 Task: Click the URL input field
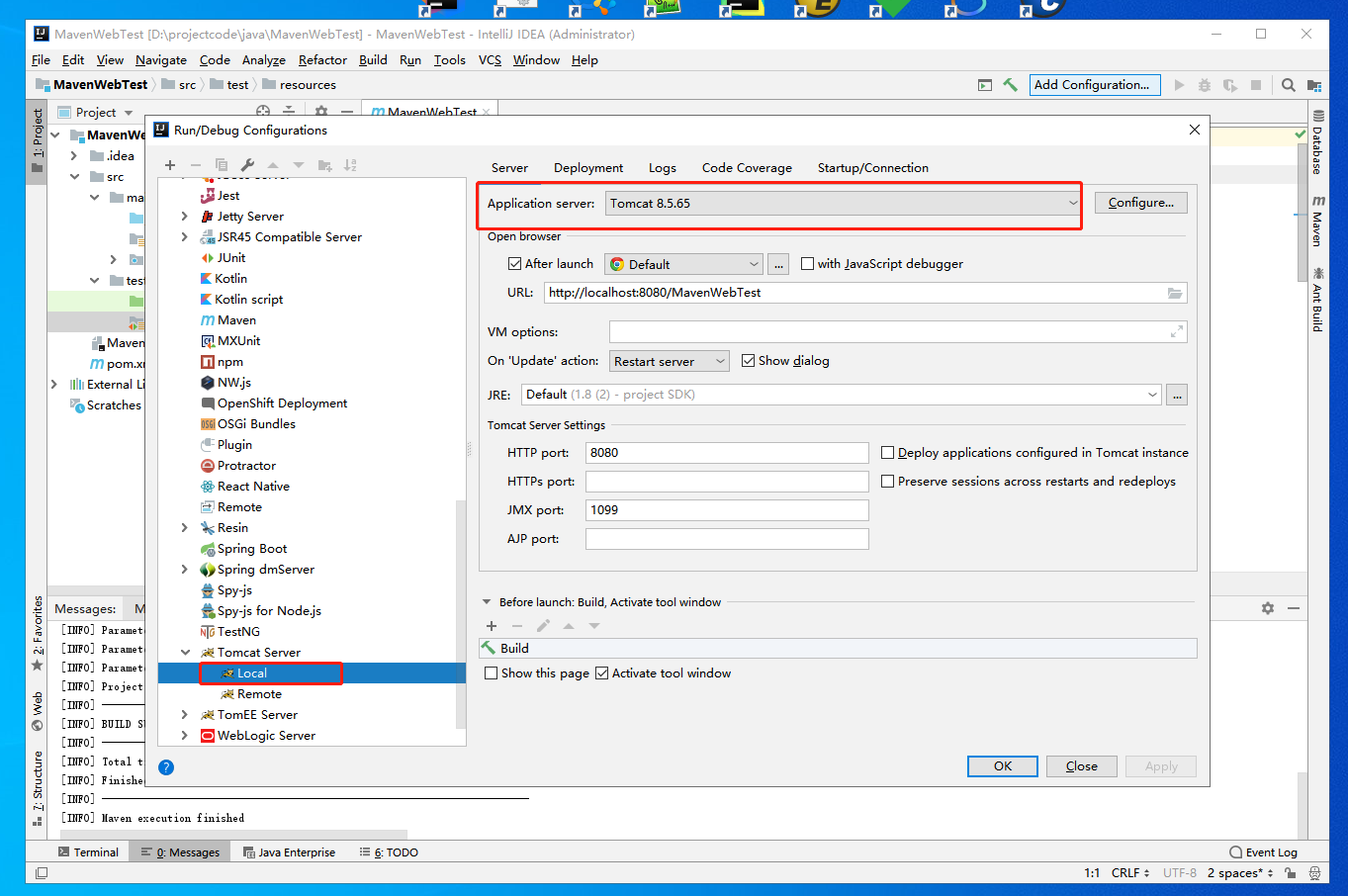[x=865, y=293]
